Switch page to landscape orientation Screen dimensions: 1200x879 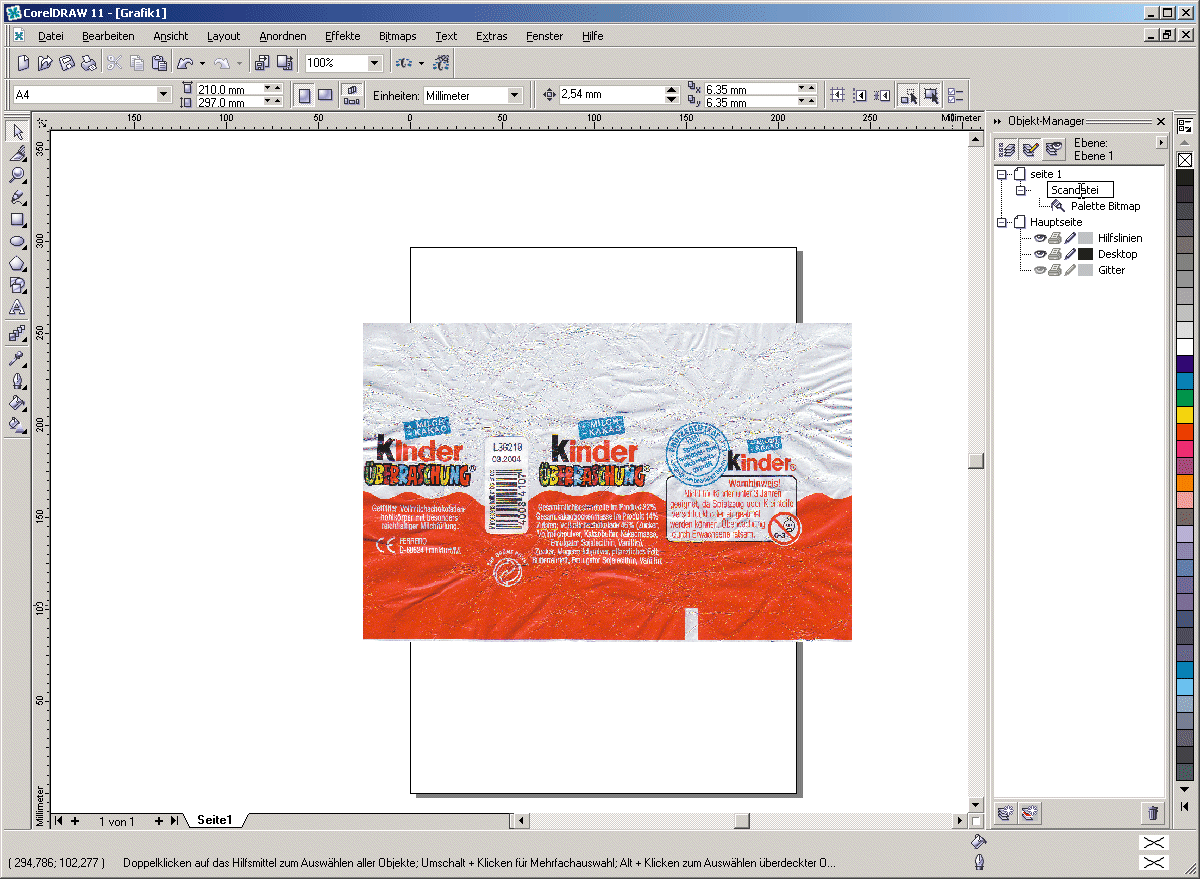325,95
